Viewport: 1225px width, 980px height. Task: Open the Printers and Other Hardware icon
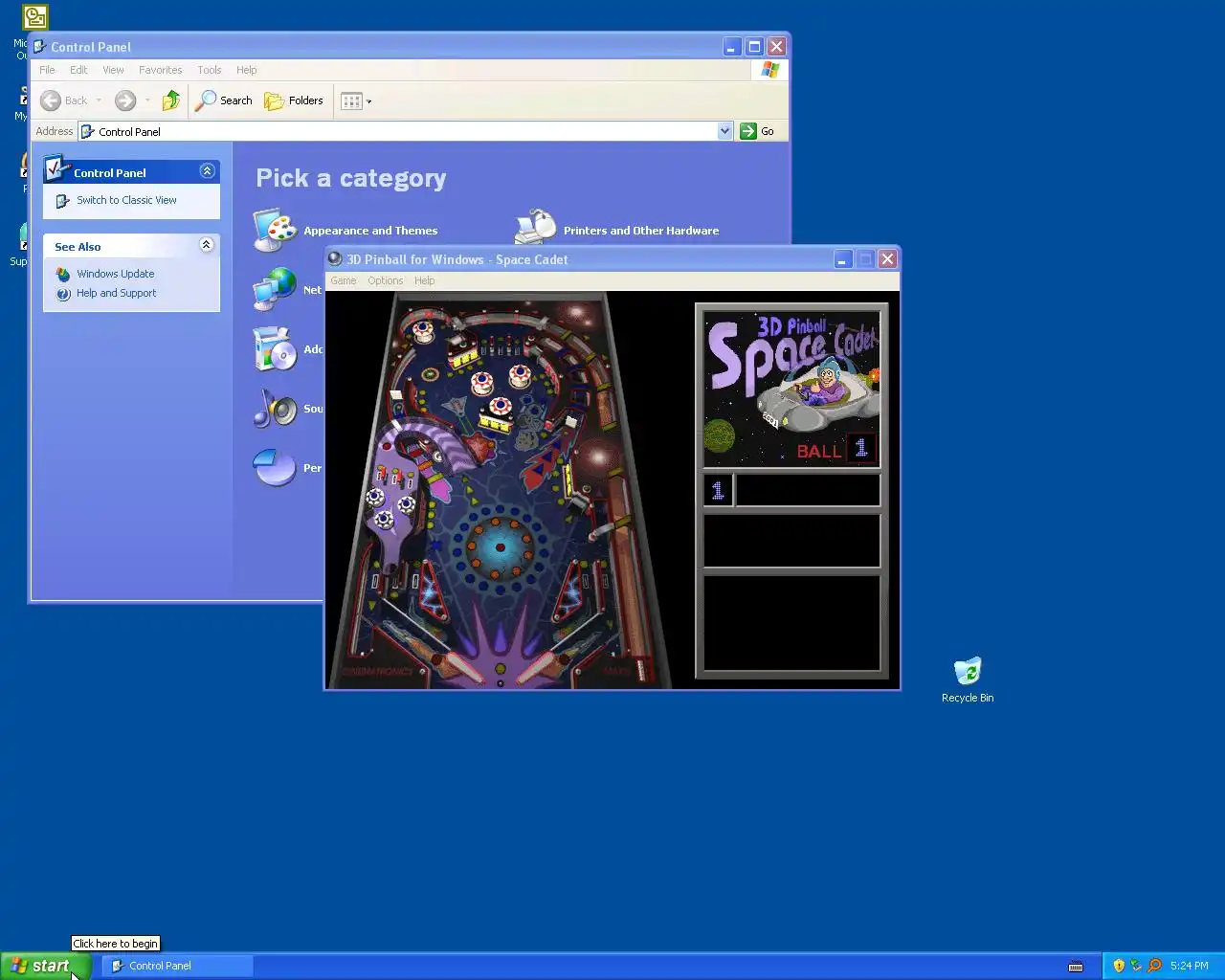535,227
